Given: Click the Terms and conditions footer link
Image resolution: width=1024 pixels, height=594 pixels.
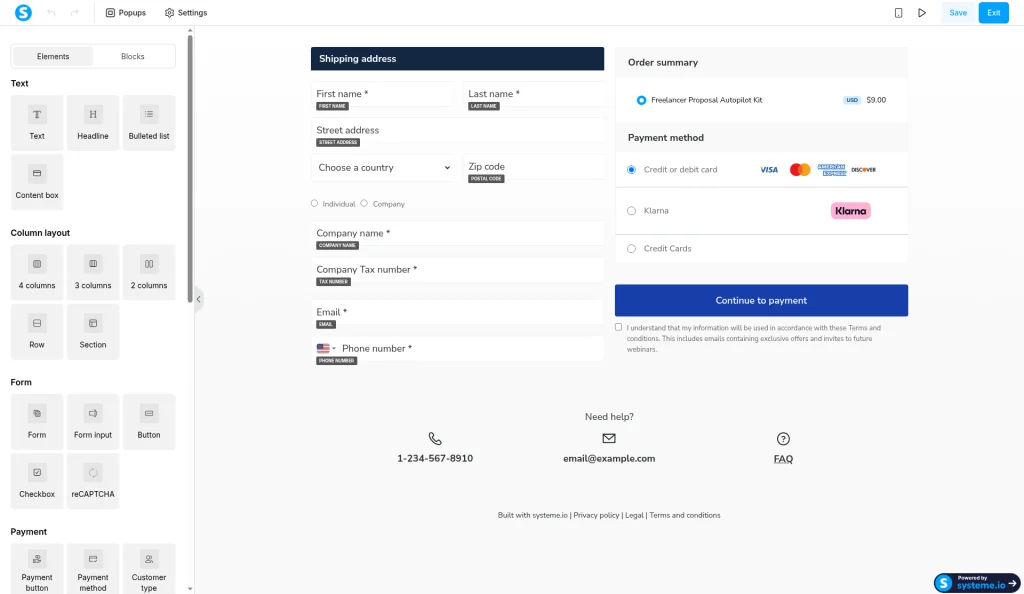Looking at the screenshot, I should coord(684,515).
